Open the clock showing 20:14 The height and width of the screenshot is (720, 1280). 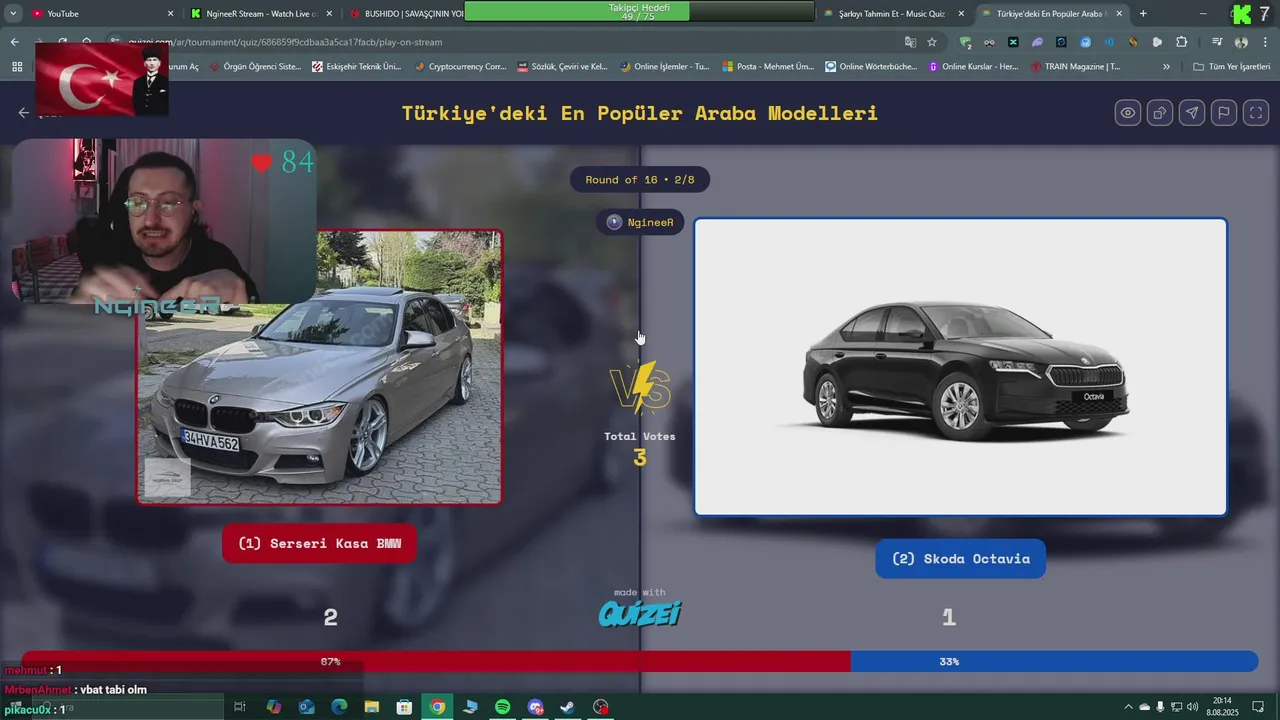click(x=1222, y=707)
